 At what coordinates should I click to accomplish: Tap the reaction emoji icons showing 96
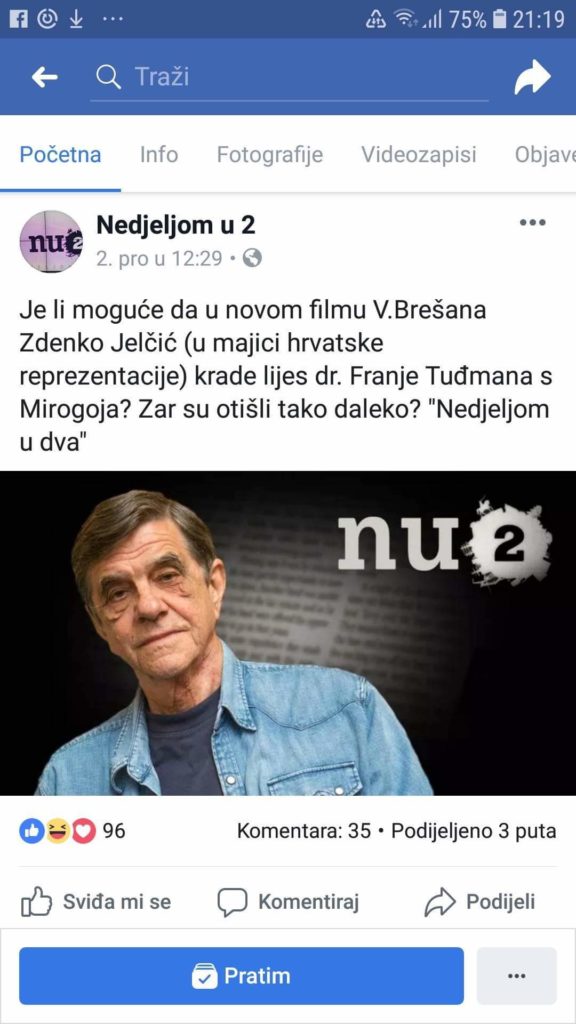(57, 831)
